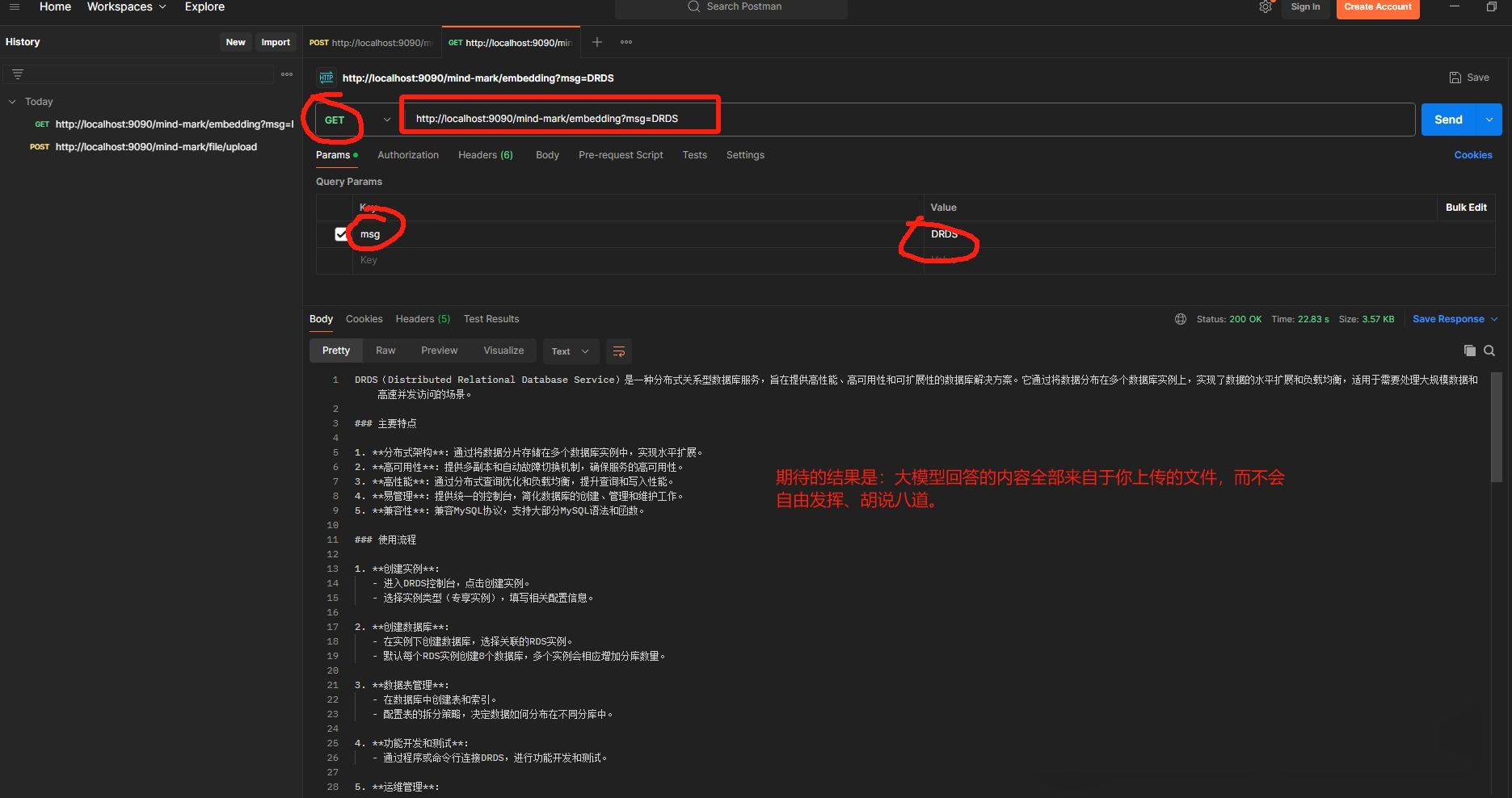This screenshot has height=798, width=1512.
Task: Open history options ellipsis menu
Action: click(287, 74)
